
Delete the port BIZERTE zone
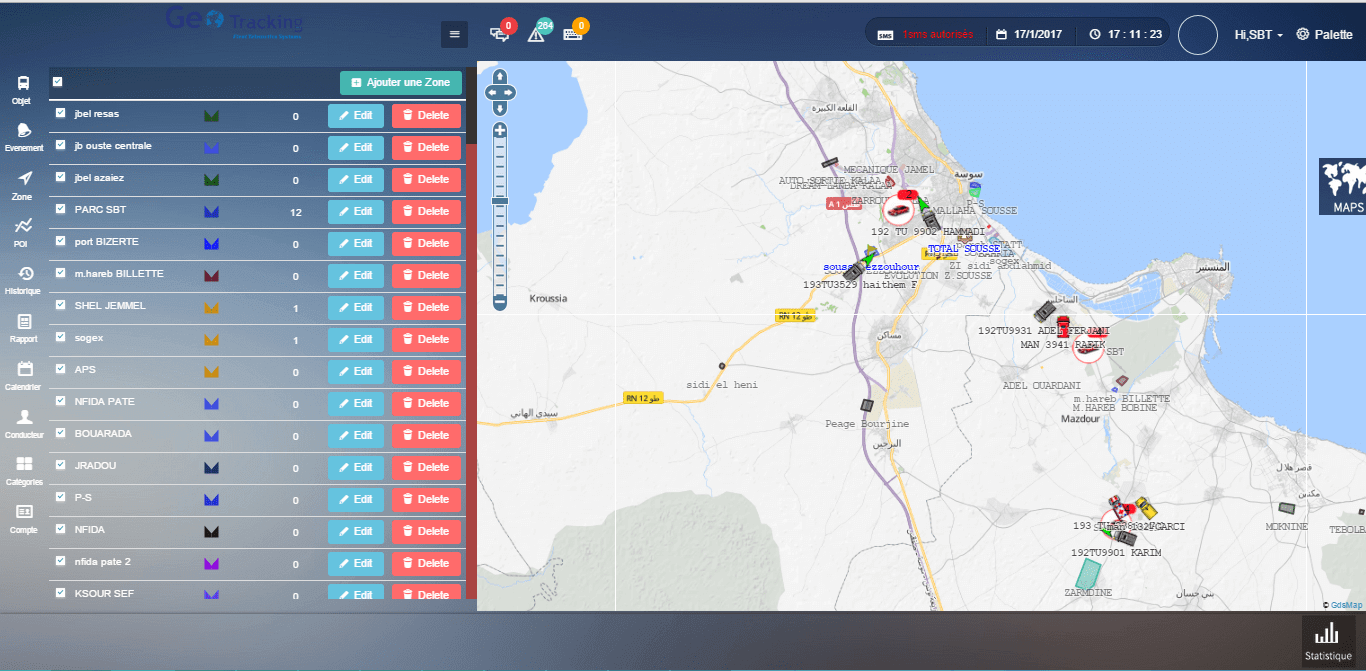(426, 243)
